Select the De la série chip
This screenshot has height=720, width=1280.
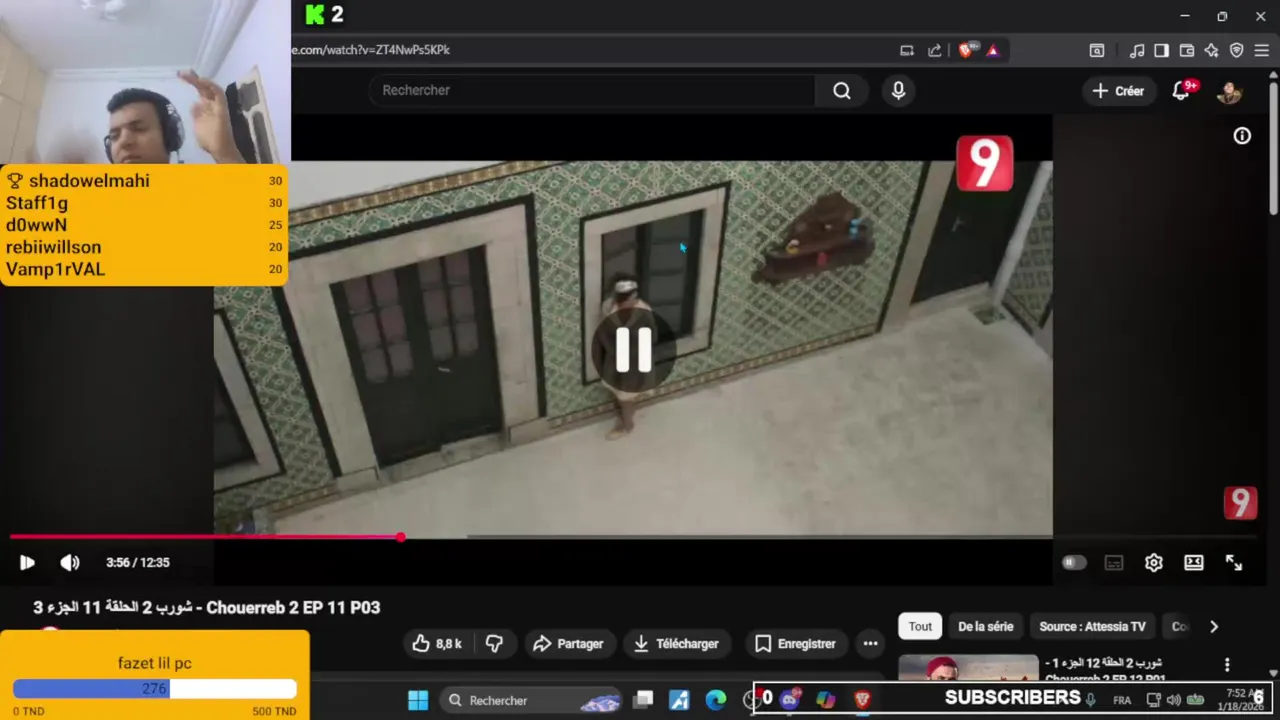click(985, 627)
